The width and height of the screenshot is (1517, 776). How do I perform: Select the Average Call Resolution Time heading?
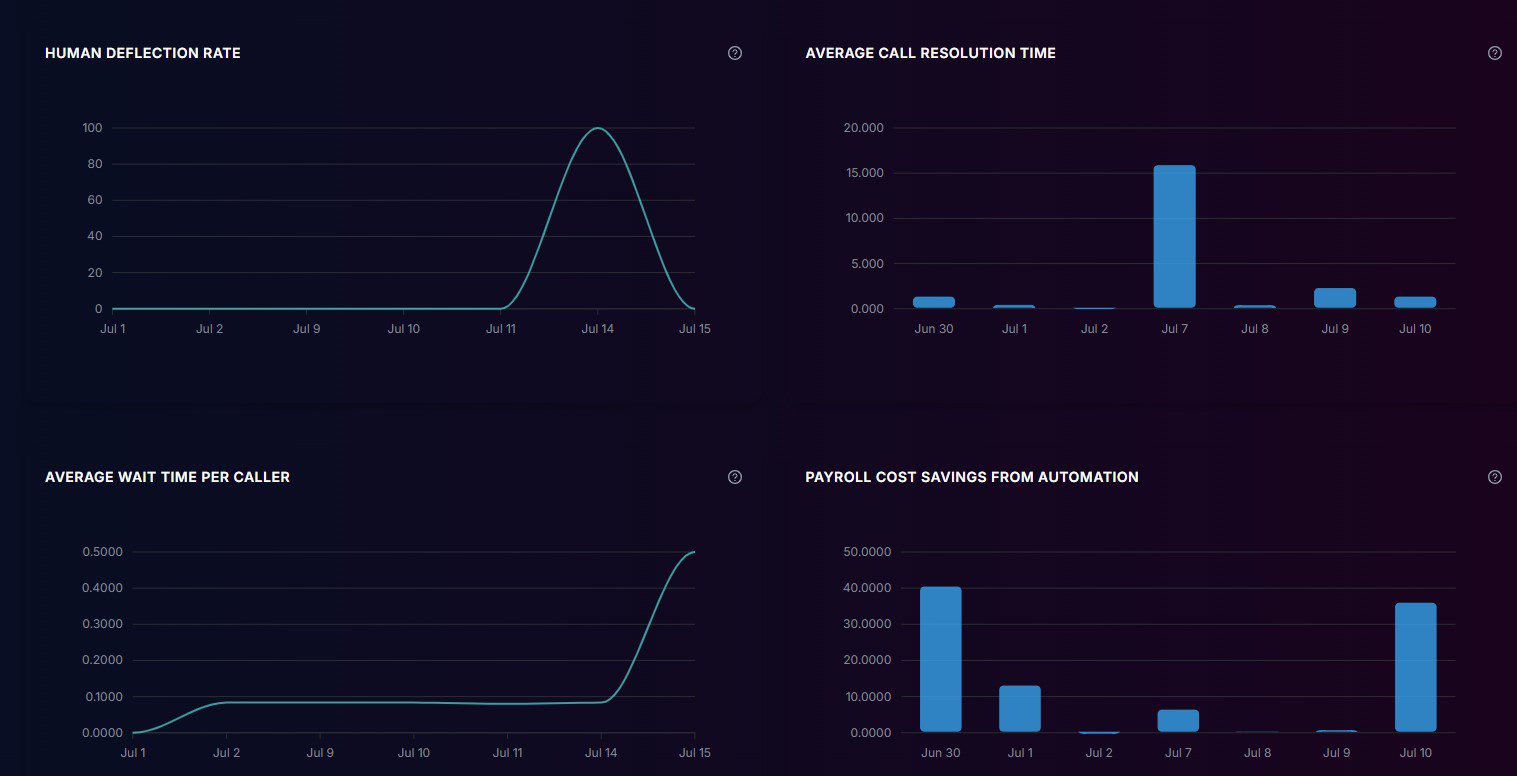930,53
